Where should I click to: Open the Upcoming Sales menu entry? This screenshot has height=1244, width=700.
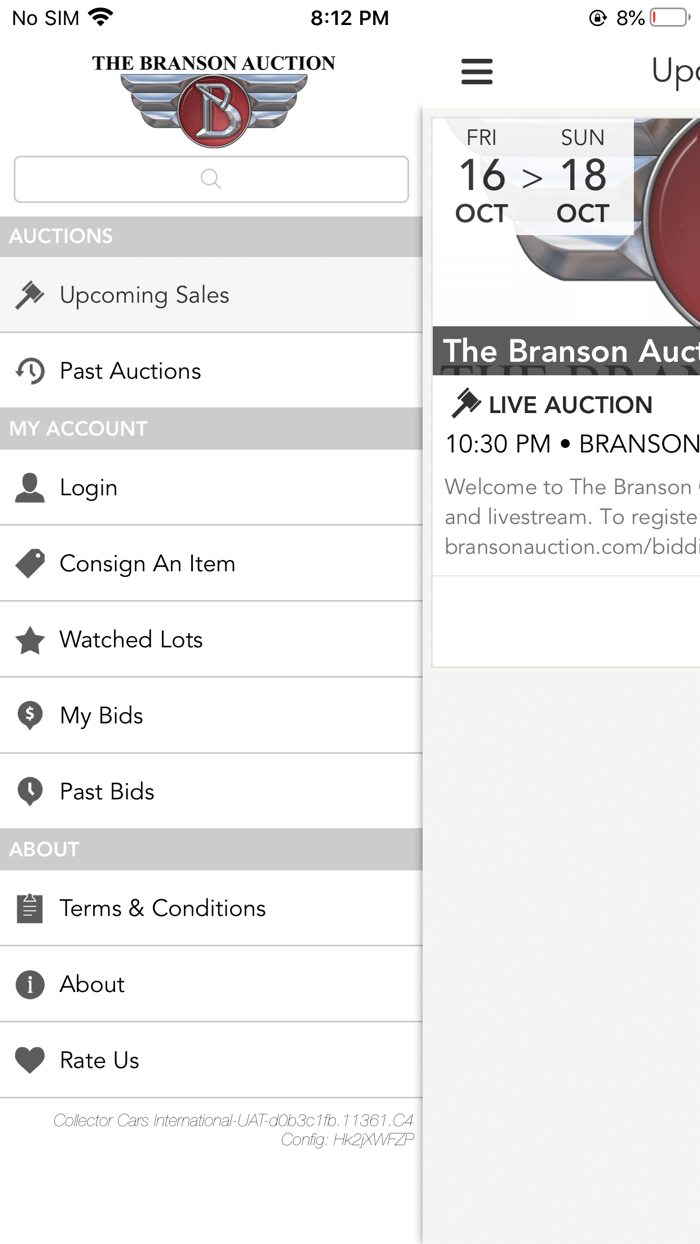(145, 294)
